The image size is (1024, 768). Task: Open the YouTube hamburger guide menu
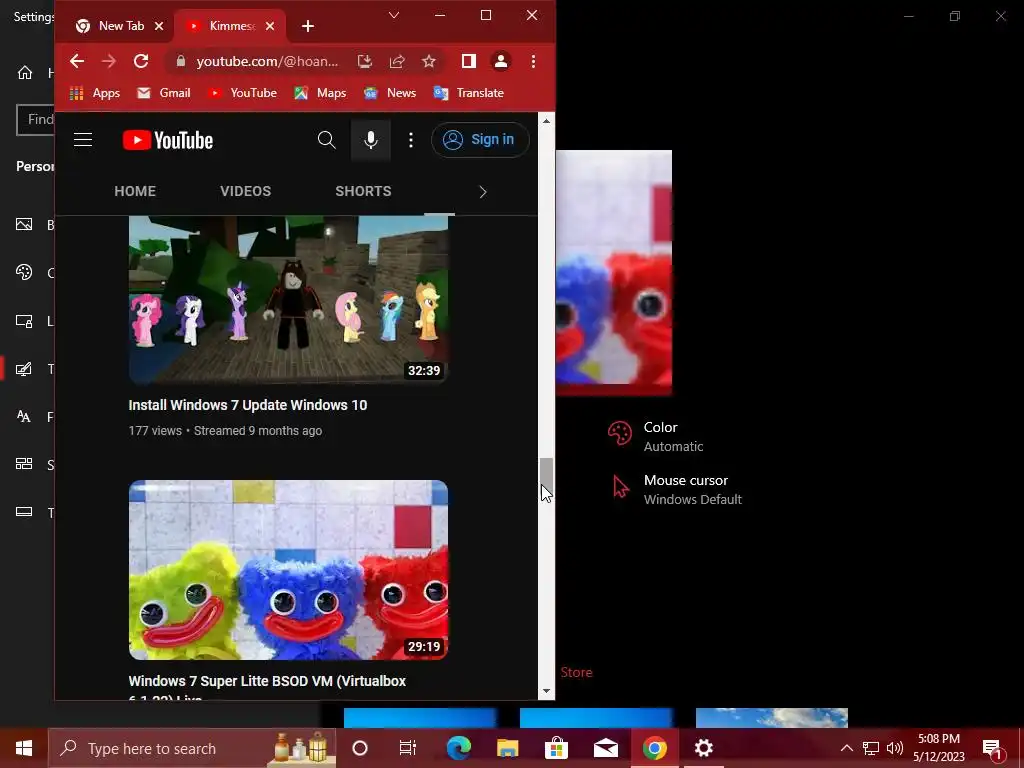pyautogui.click(x=83, y=140)
